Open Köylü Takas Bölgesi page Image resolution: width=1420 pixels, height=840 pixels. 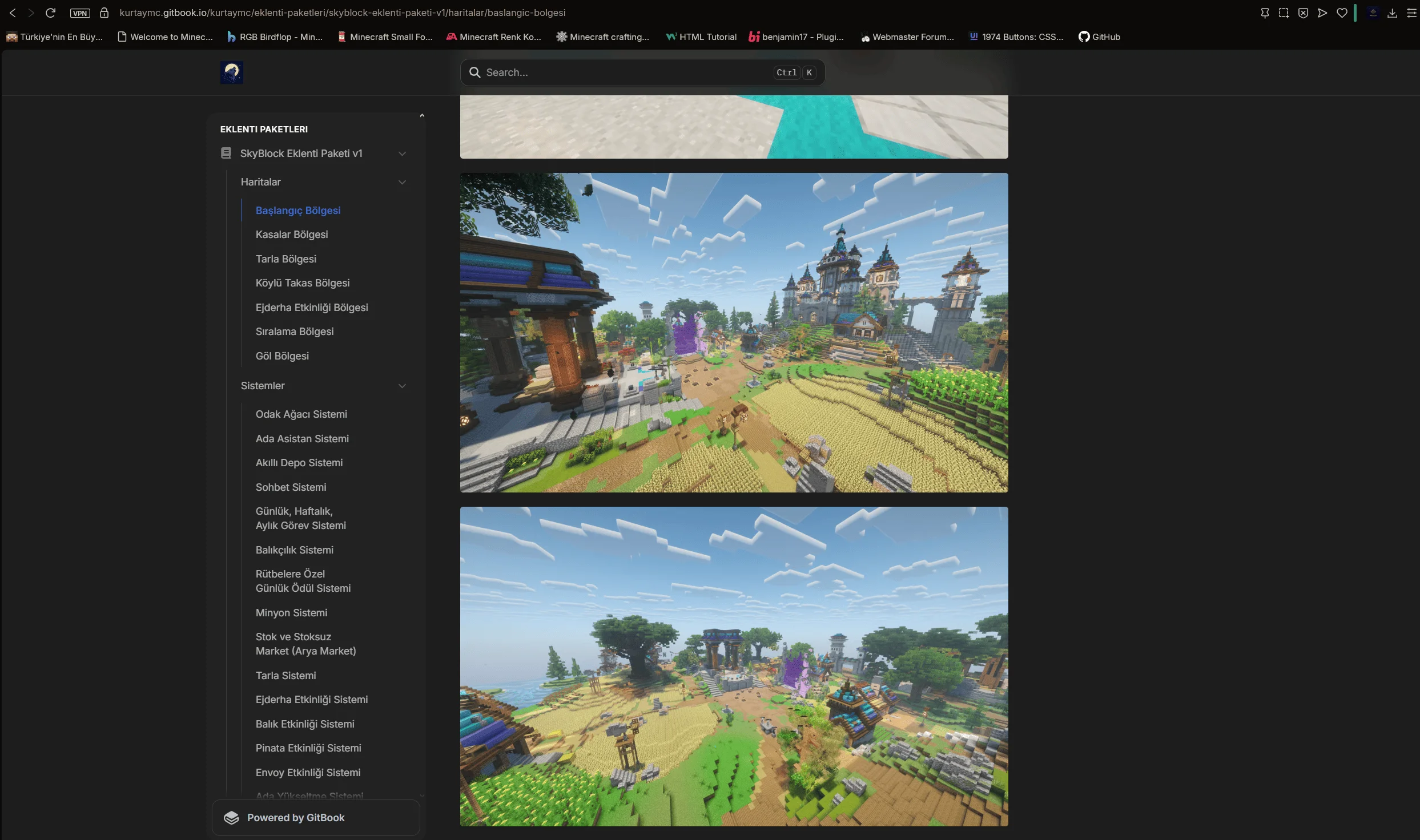303,283
